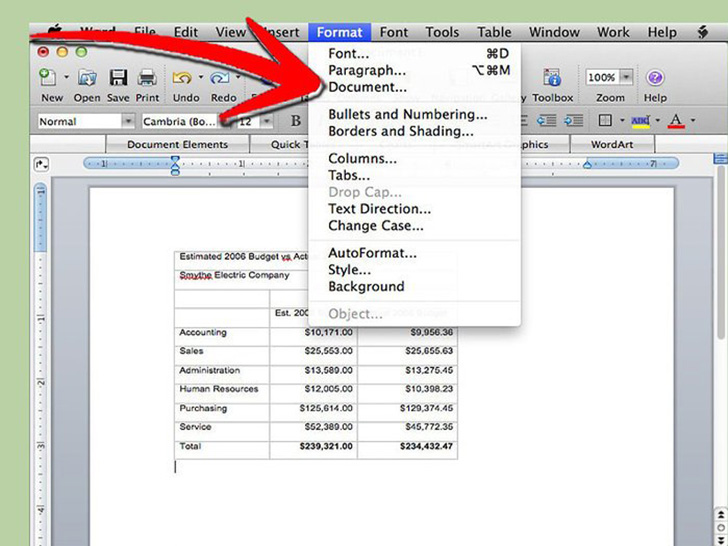Viewport: 728px width, 546px height.
Task: Click the right indent marker on ruler
Action: pyautogui.click(x=587, y=164)
